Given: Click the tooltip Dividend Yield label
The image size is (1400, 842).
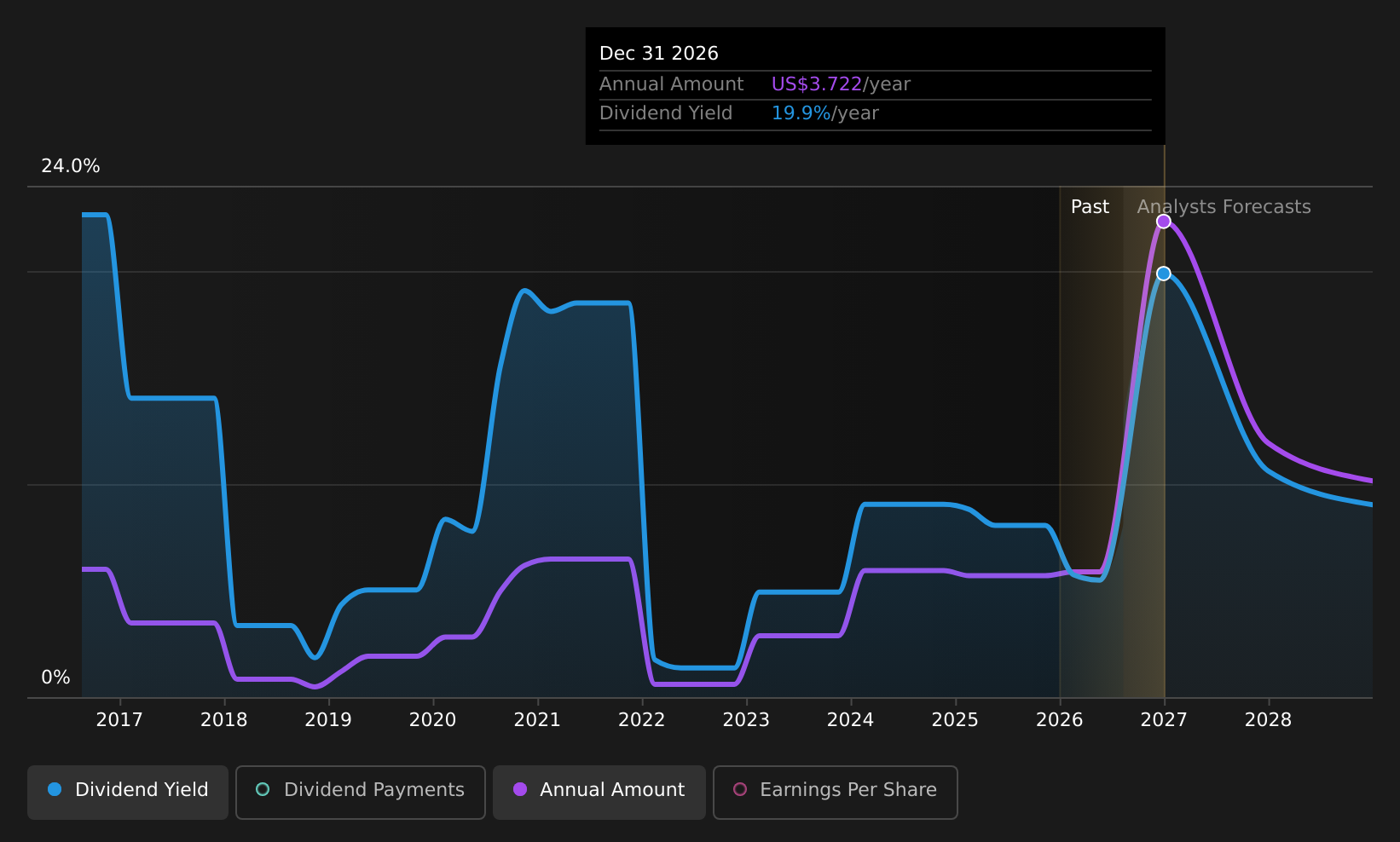Looking at the screenshot, I should [666, 113].
